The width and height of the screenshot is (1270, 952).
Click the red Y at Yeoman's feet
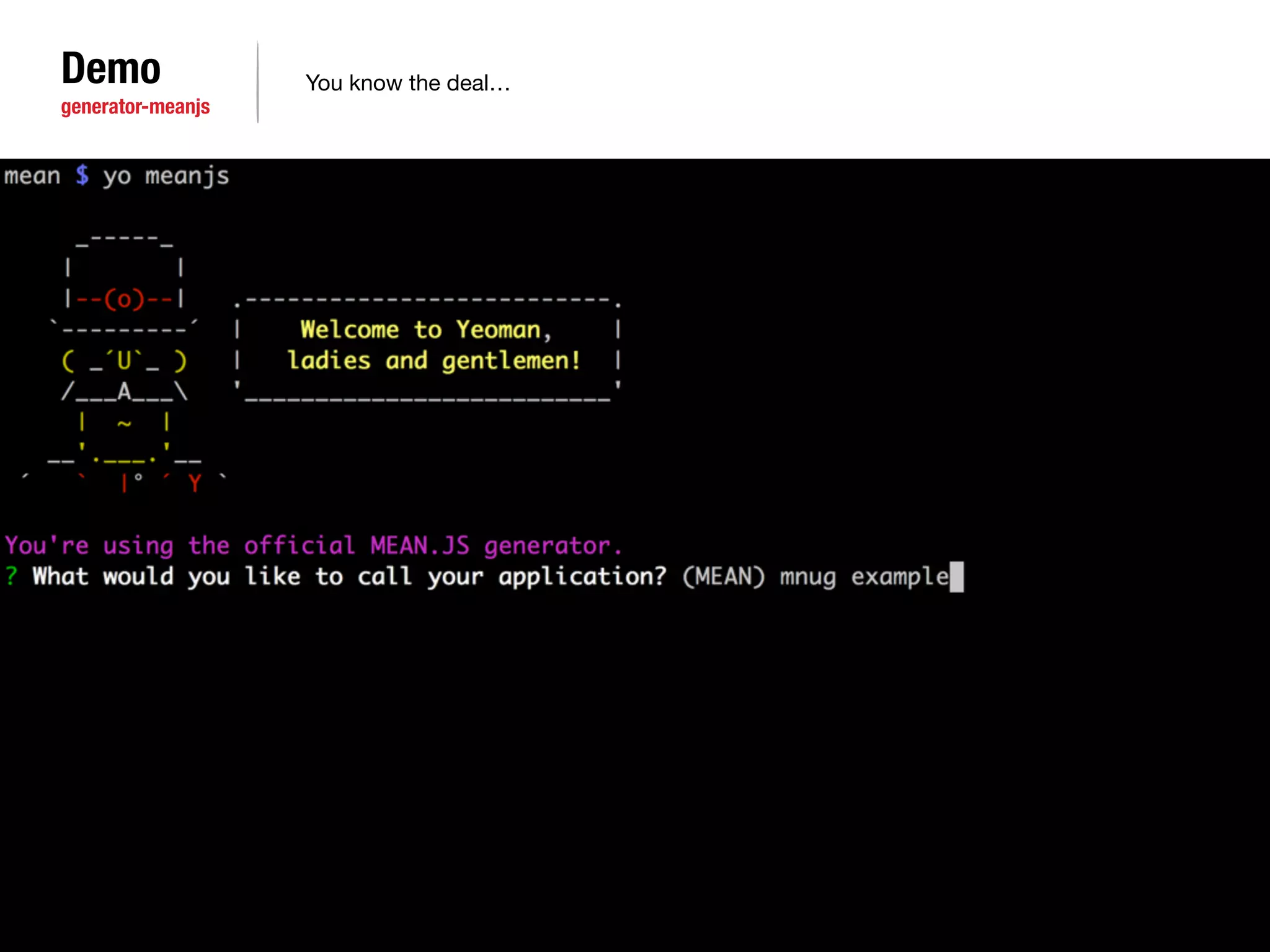pos(195,483)
